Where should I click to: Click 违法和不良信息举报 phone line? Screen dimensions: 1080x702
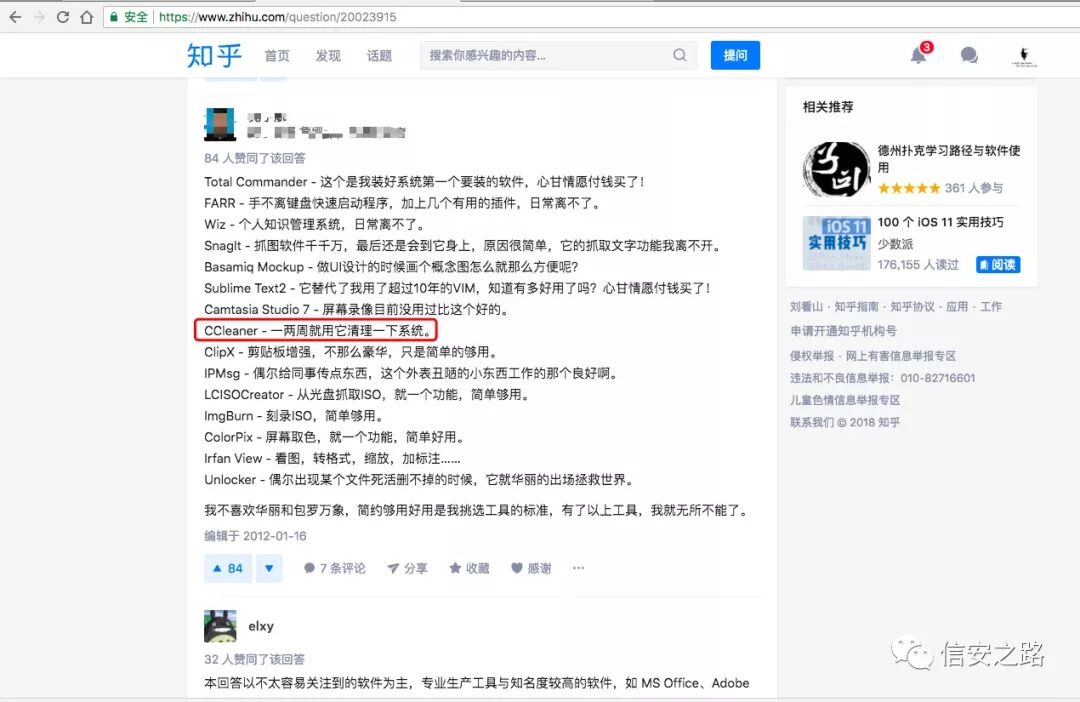883,378
